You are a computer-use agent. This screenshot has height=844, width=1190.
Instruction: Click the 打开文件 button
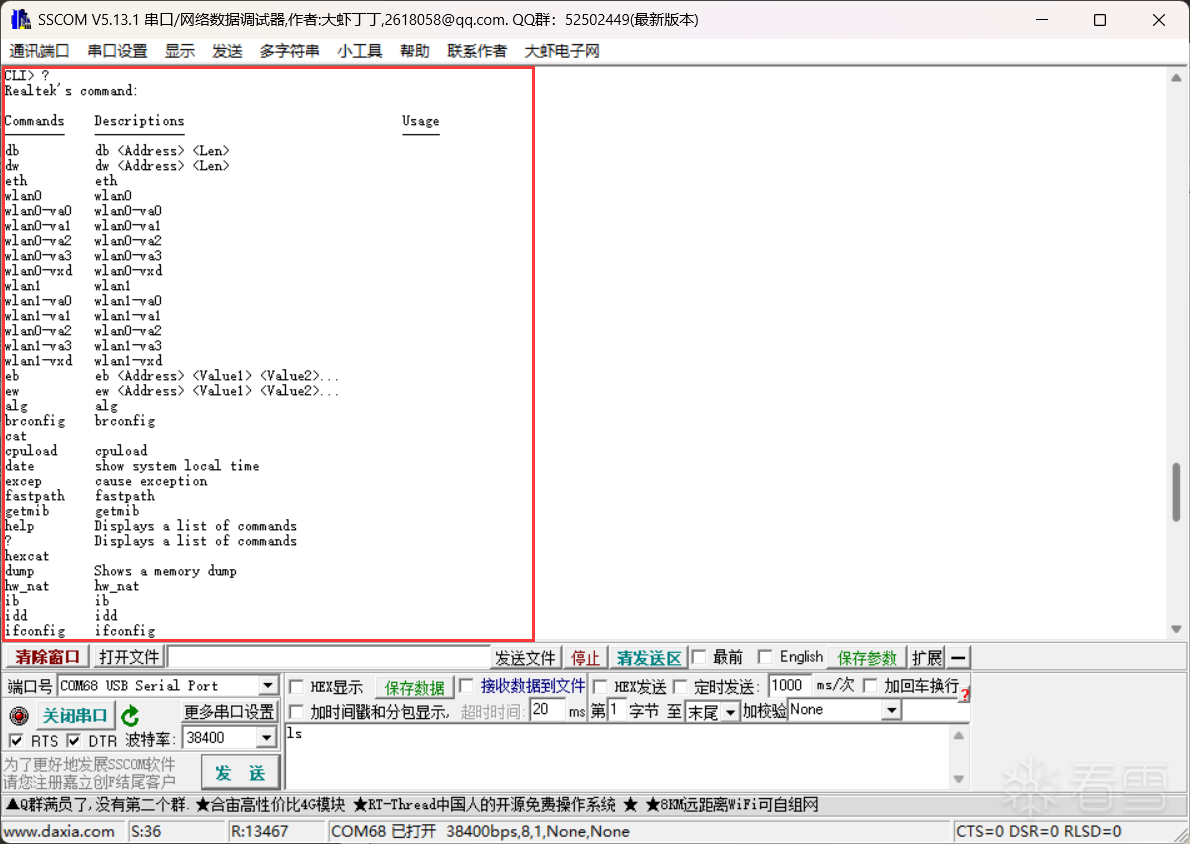click(129, 657)
